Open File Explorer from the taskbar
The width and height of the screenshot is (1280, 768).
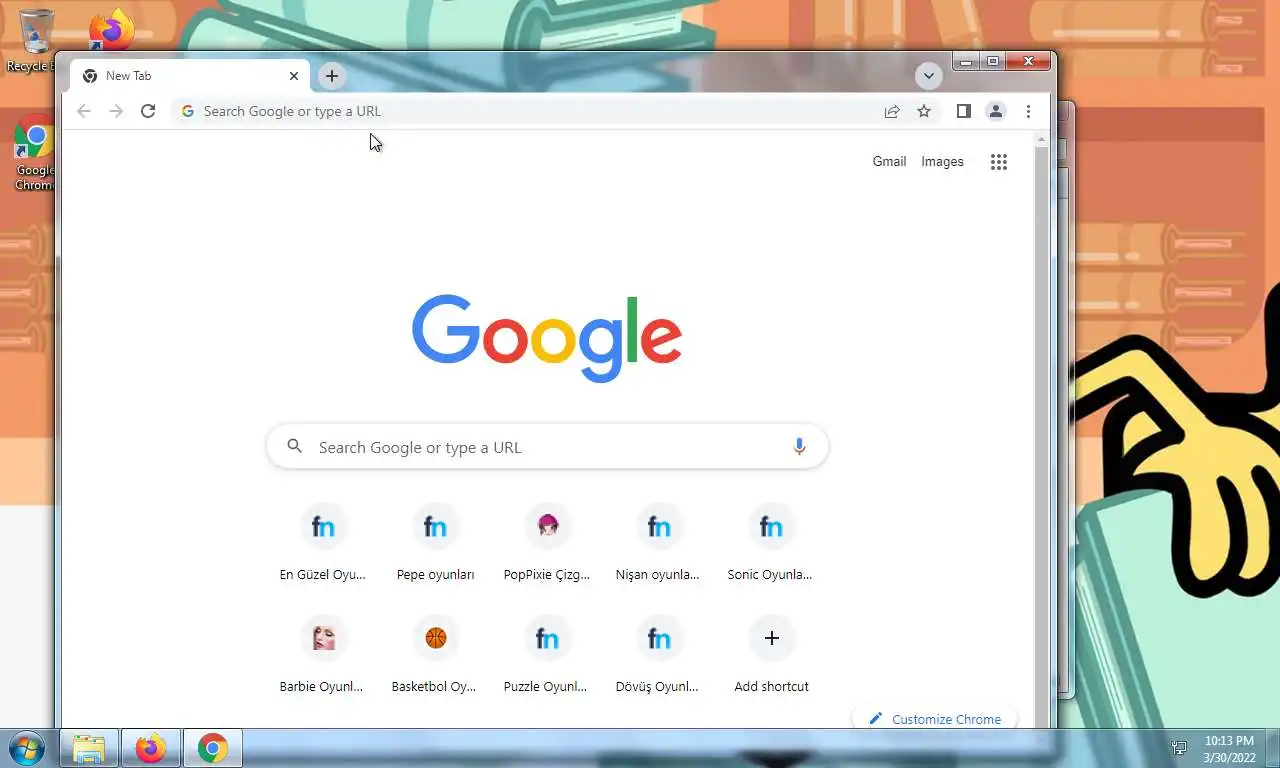[89, 748]
